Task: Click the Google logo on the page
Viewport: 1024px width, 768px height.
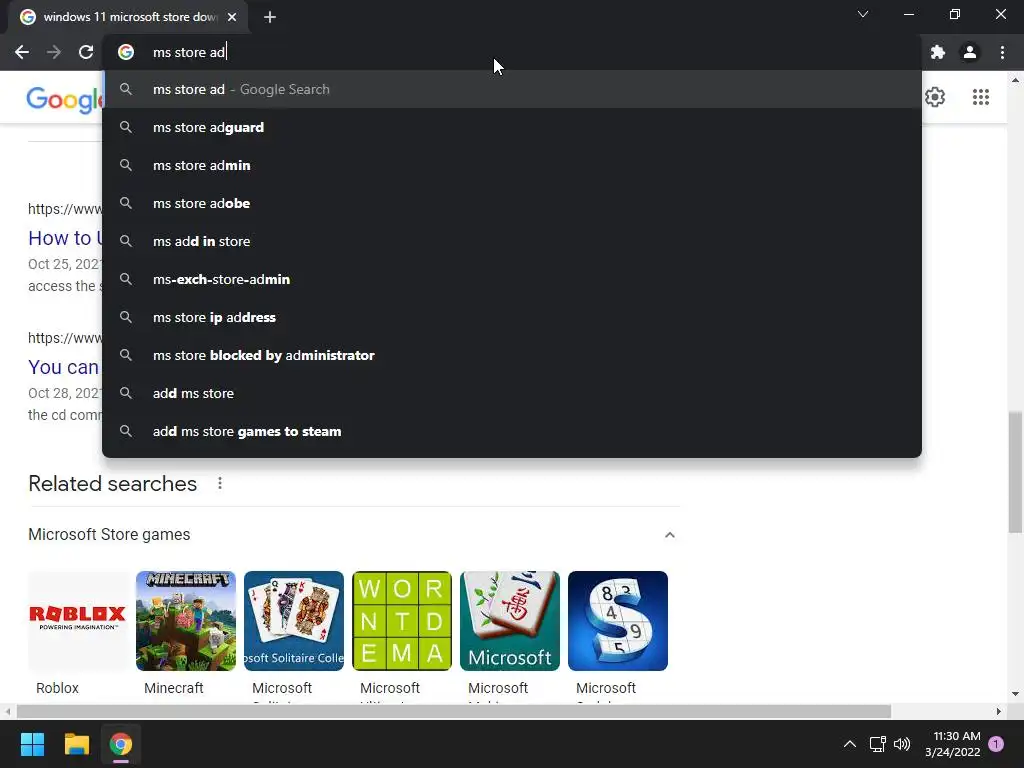Action: 64,99
